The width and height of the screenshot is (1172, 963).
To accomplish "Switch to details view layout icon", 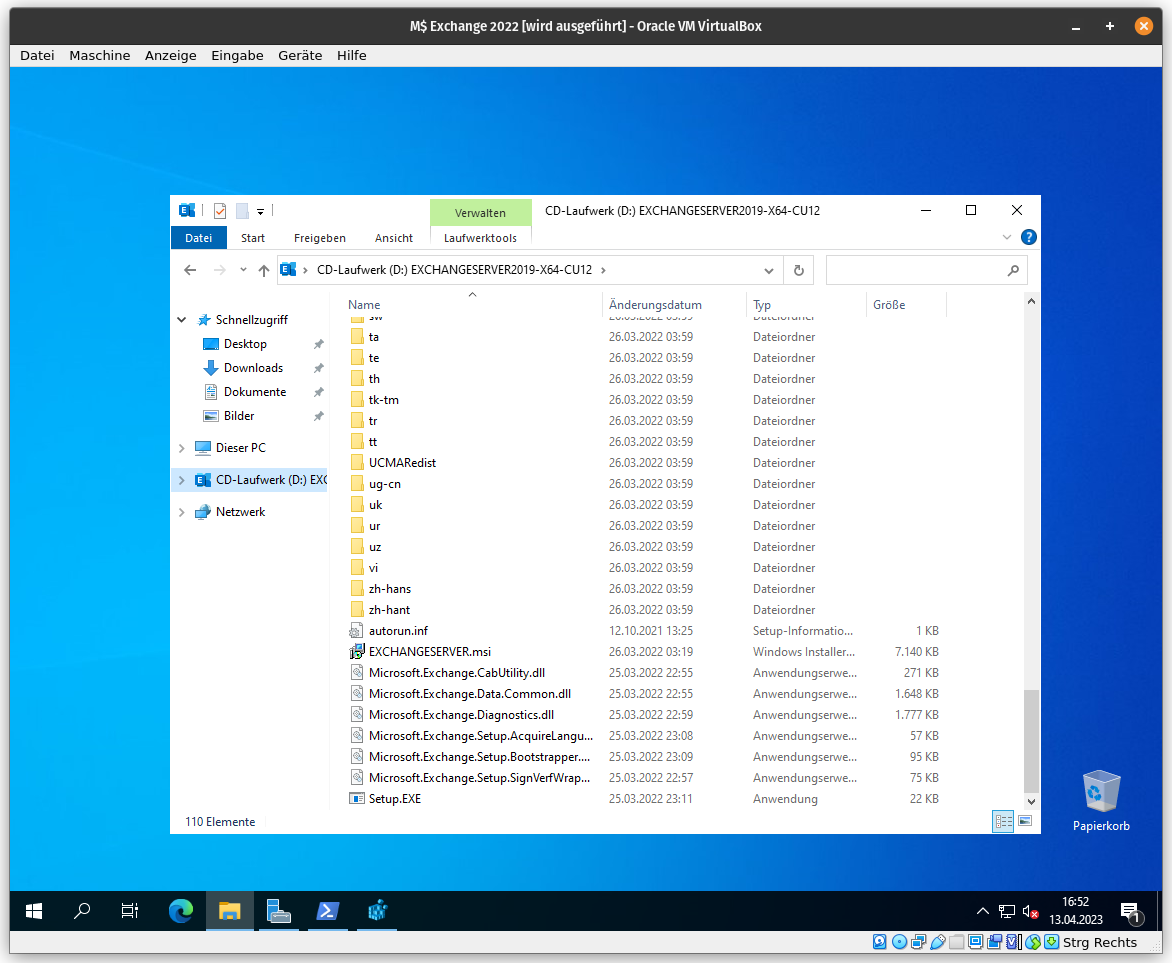I will (1003, 821).
